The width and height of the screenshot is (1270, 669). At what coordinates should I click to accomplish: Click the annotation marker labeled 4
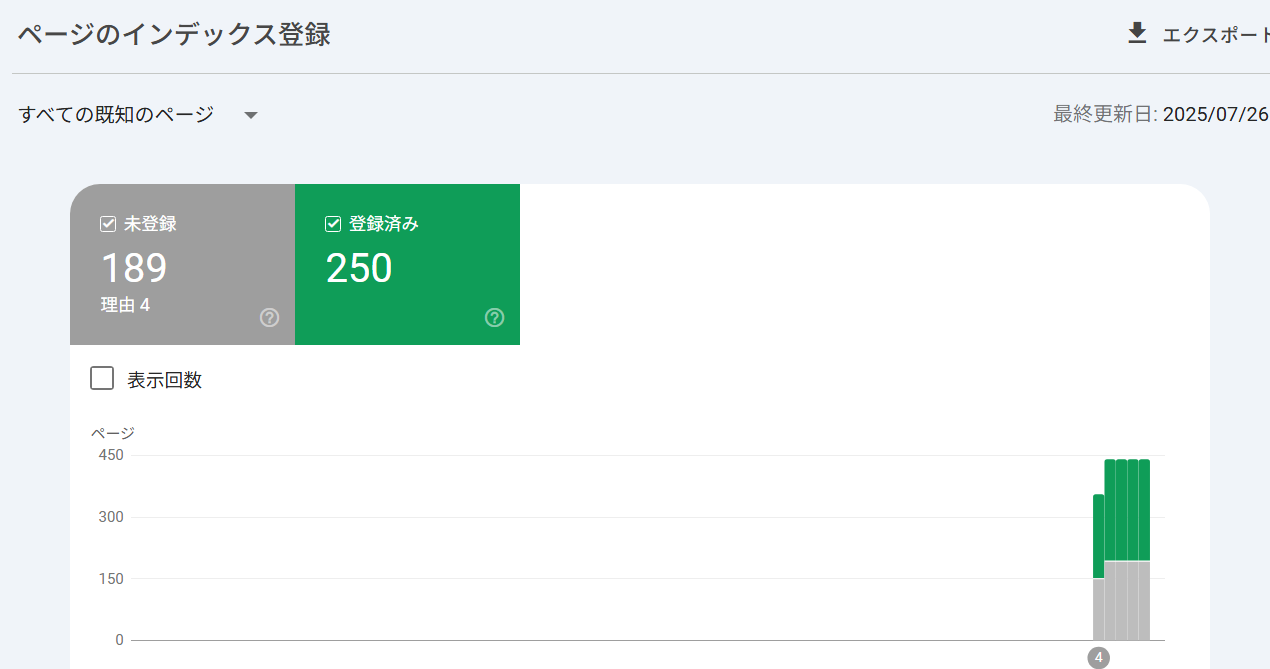point(1098,657)
